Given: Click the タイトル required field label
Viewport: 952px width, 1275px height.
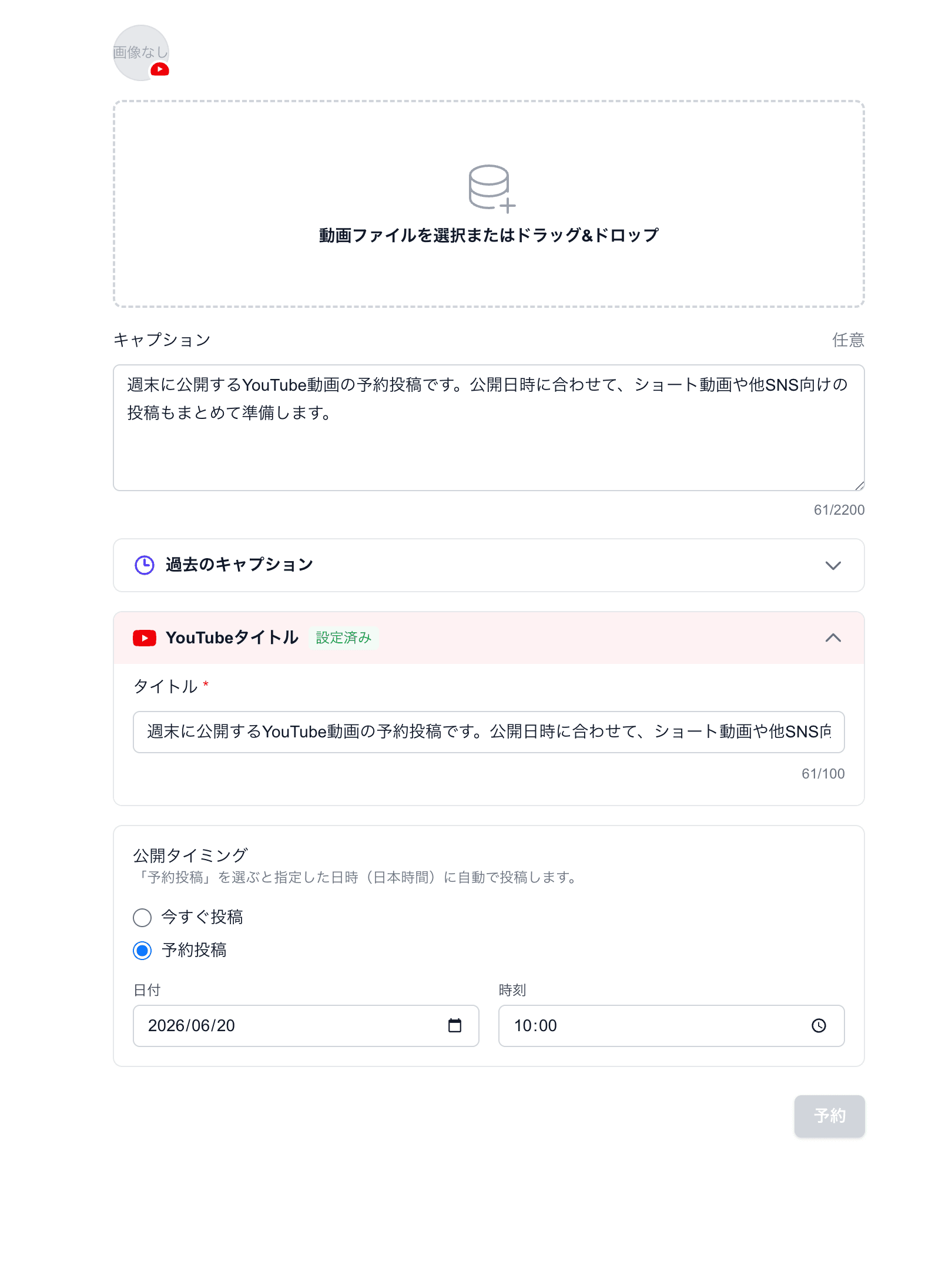Looking at the screenshot, I should click(x=171, y=686).
